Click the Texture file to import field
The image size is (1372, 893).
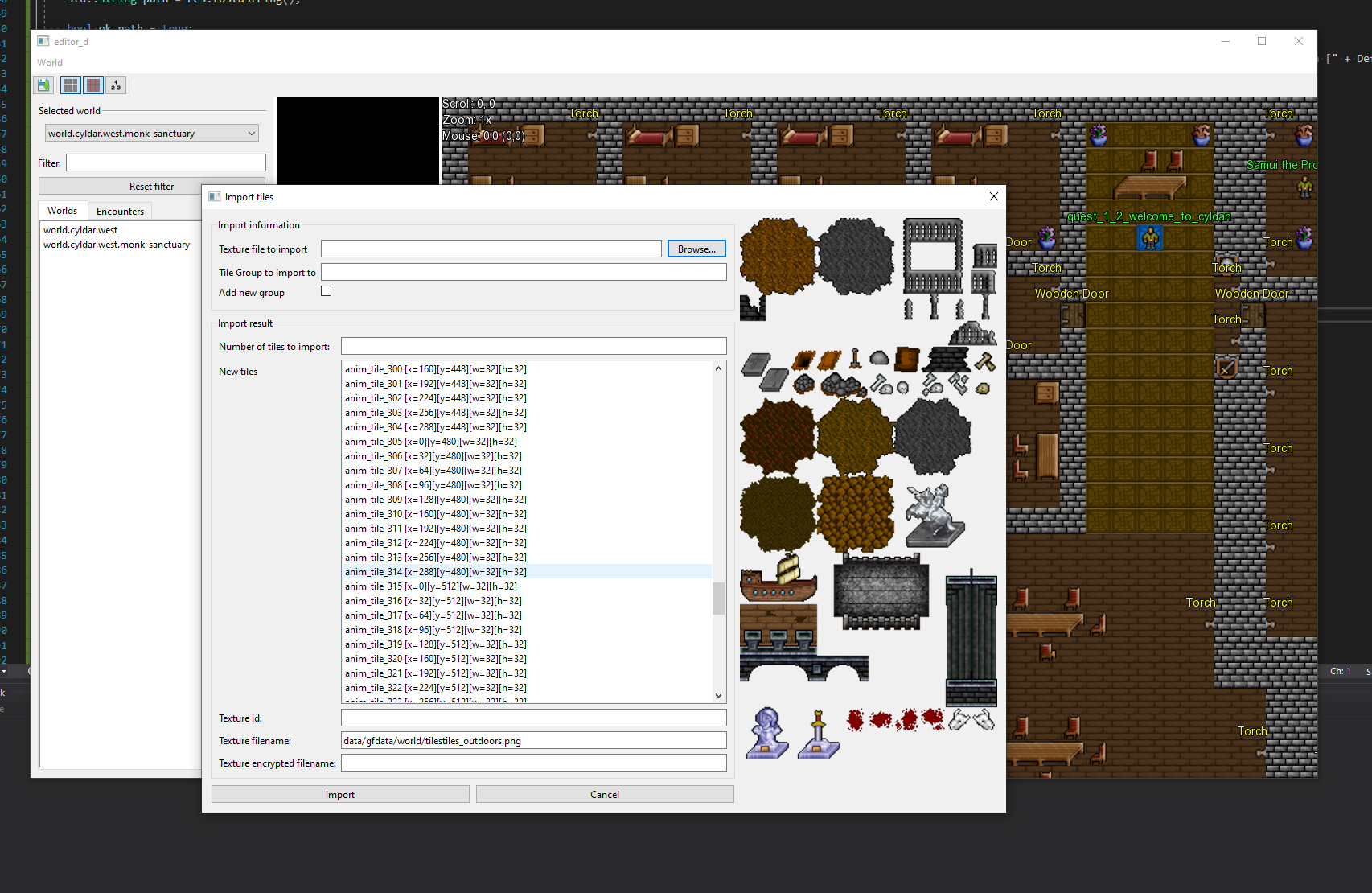491,249
